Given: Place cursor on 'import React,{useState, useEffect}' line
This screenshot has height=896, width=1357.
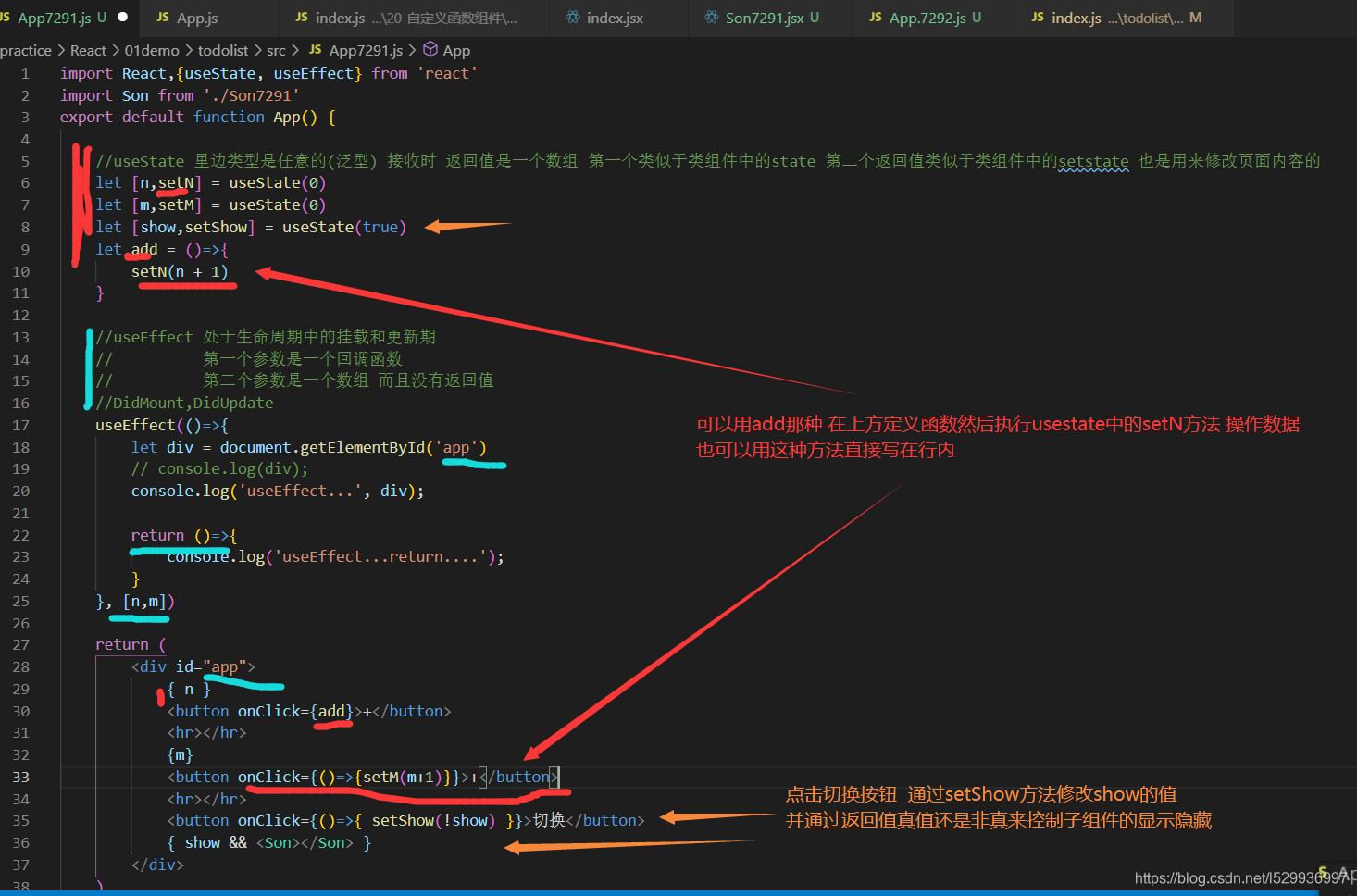Looking at the screenshot, I should click(268, 73).
